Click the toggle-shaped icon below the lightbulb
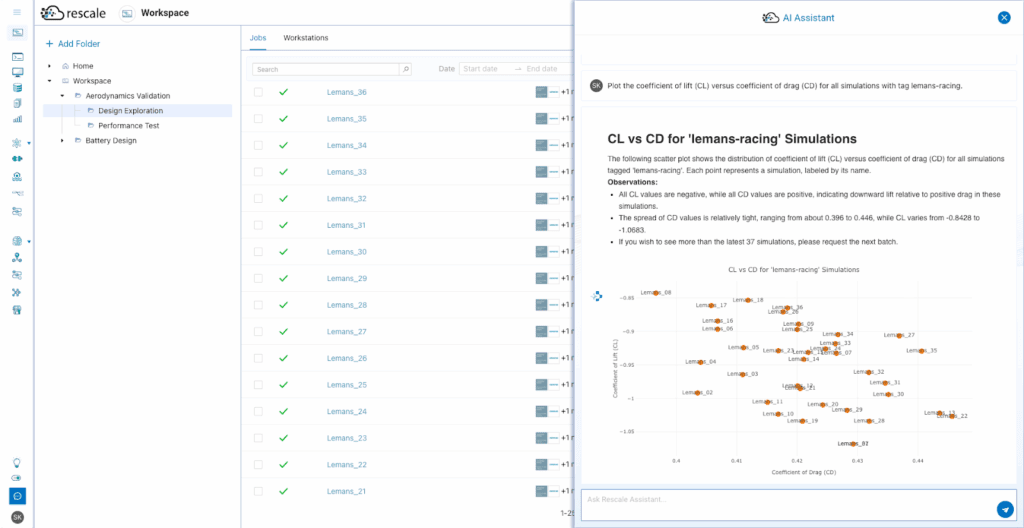 tap(17, 478)
